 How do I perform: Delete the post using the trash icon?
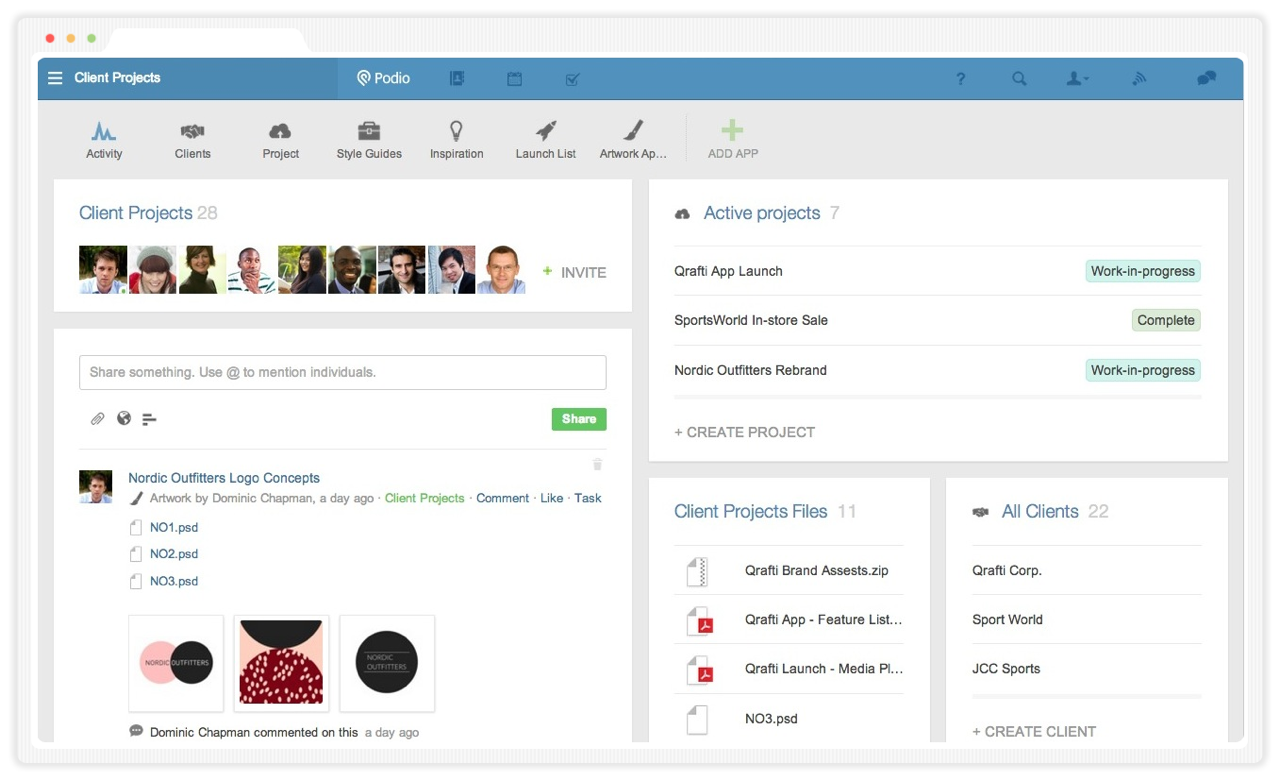pyautogui.click(x=597, y=464)
